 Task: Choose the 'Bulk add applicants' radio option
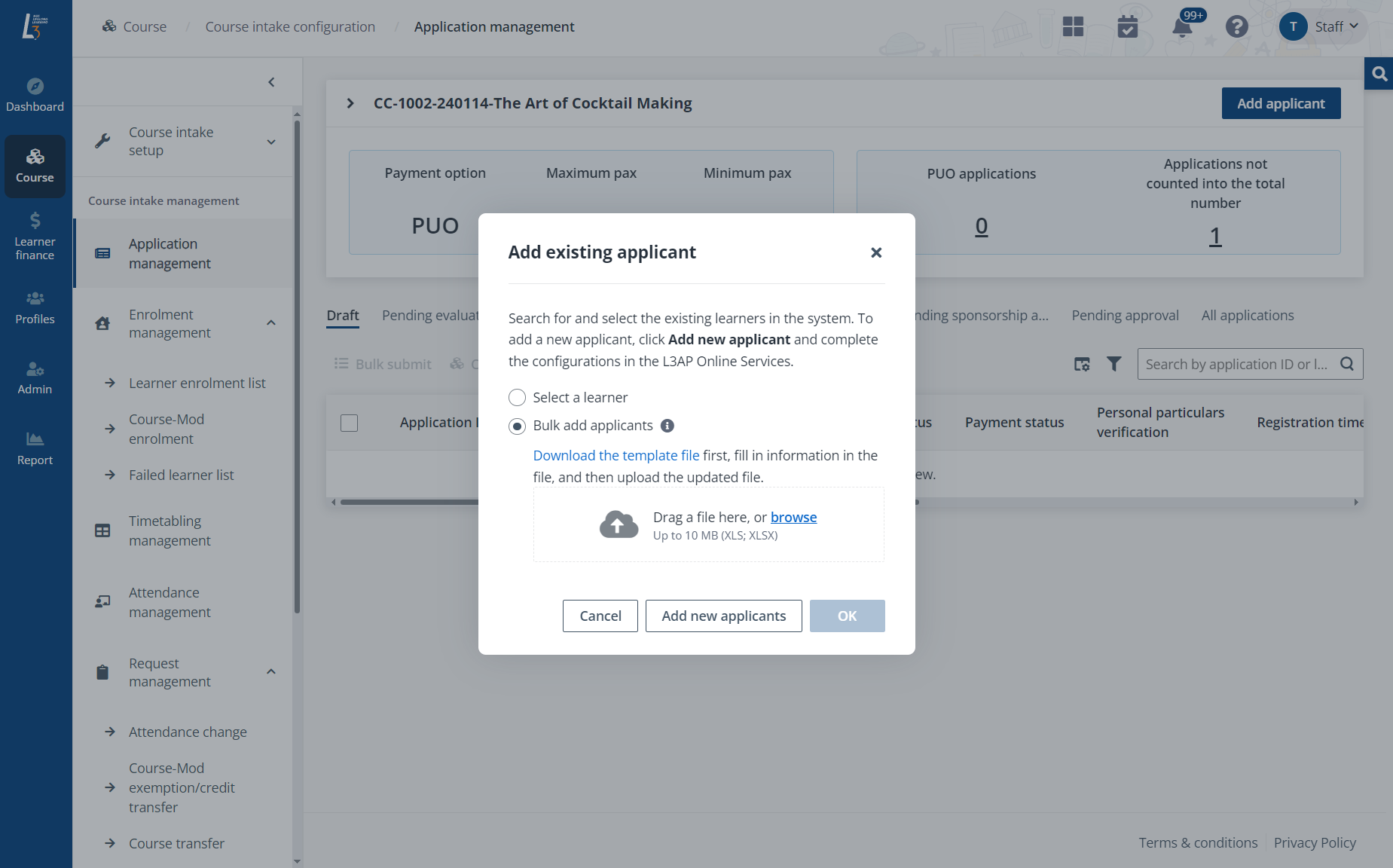518,426
